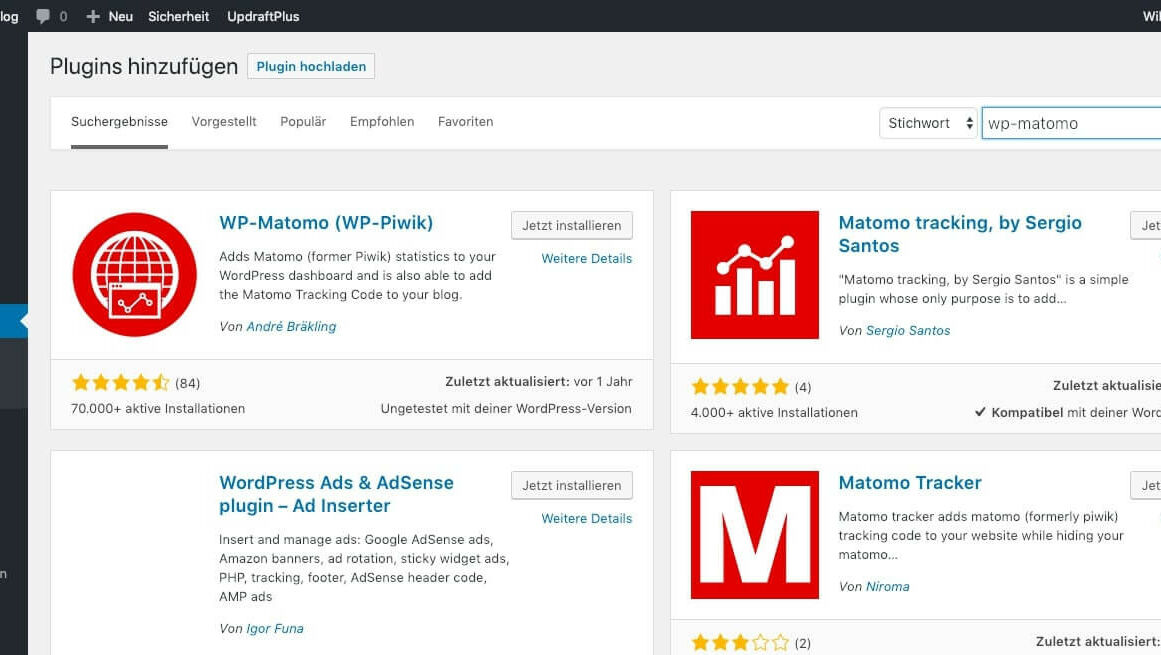Screen dimensions: 1161x655
Task: Click the Matomo Tracker description text
Action: (981, 535)
